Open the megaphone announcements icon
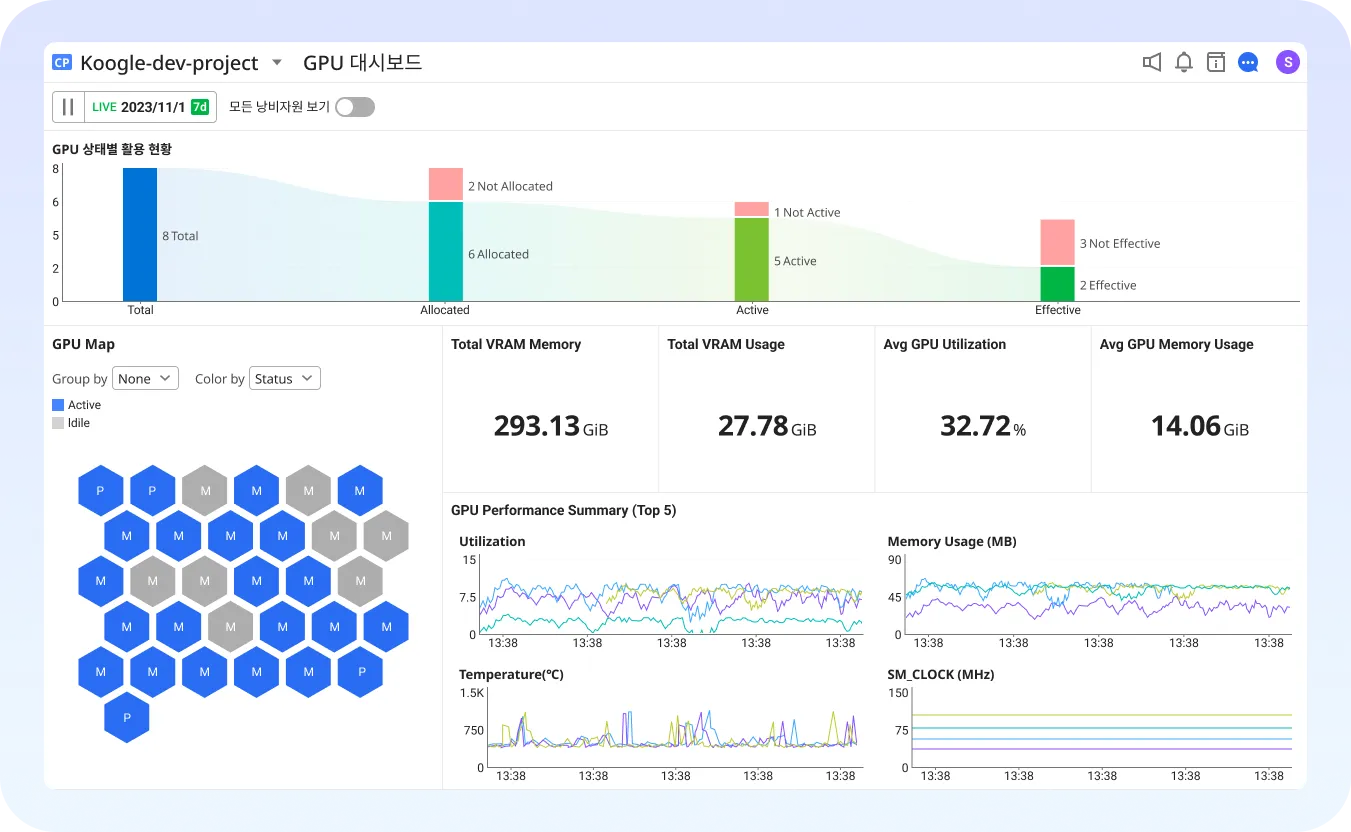1351x832 pixels. click(1152, 62)
